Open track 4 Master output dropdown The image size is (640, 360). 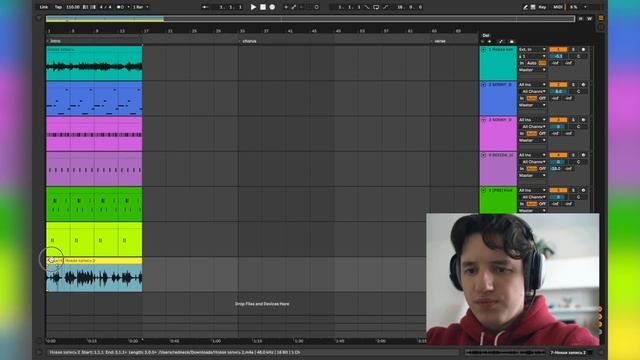(532, 176)
